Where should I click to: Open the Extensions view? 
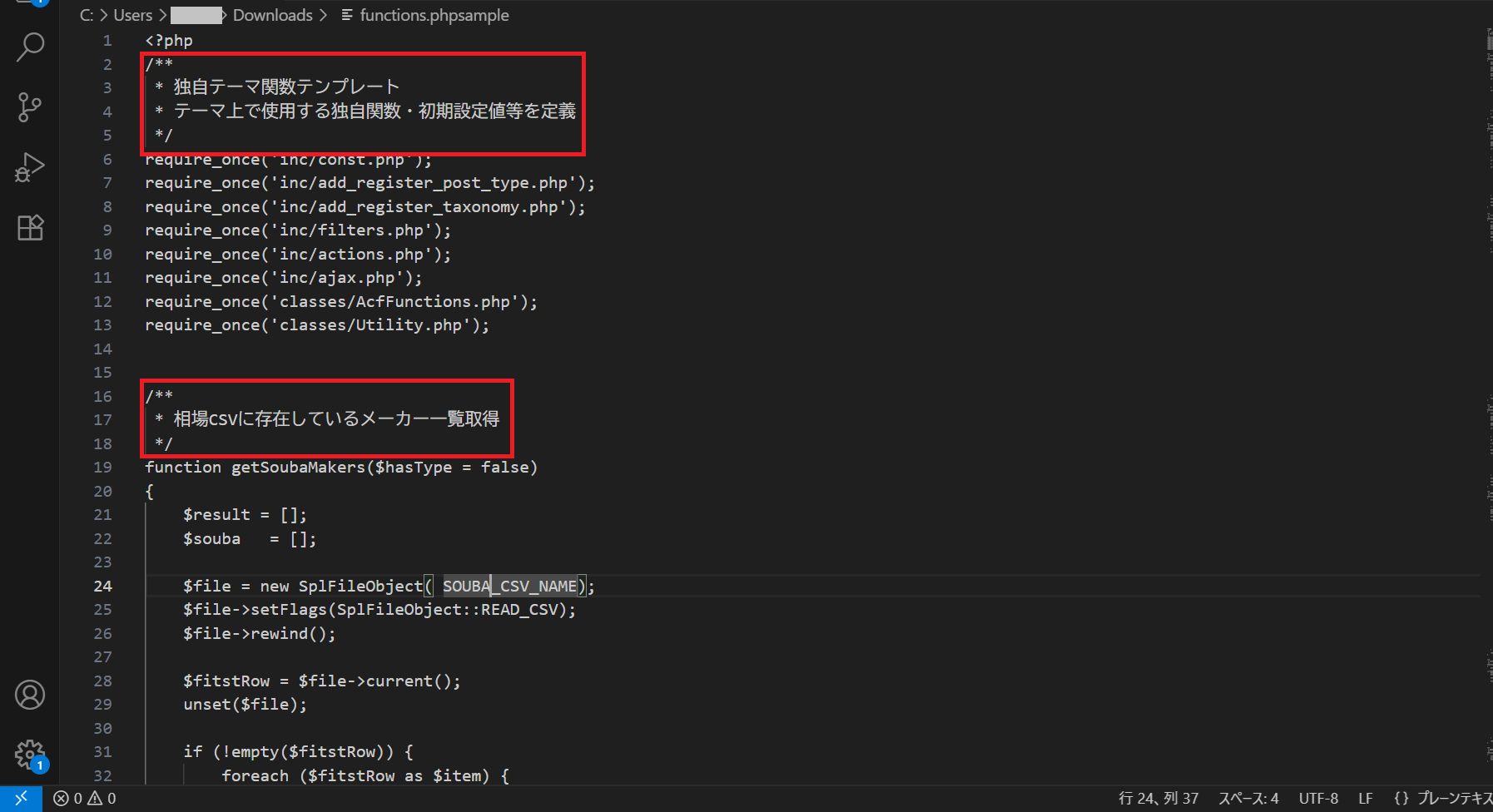30,227
